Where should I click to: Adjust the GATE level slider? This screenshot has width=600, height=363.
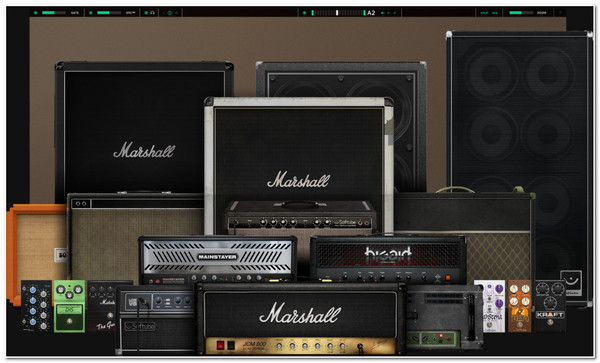[54, 13]
